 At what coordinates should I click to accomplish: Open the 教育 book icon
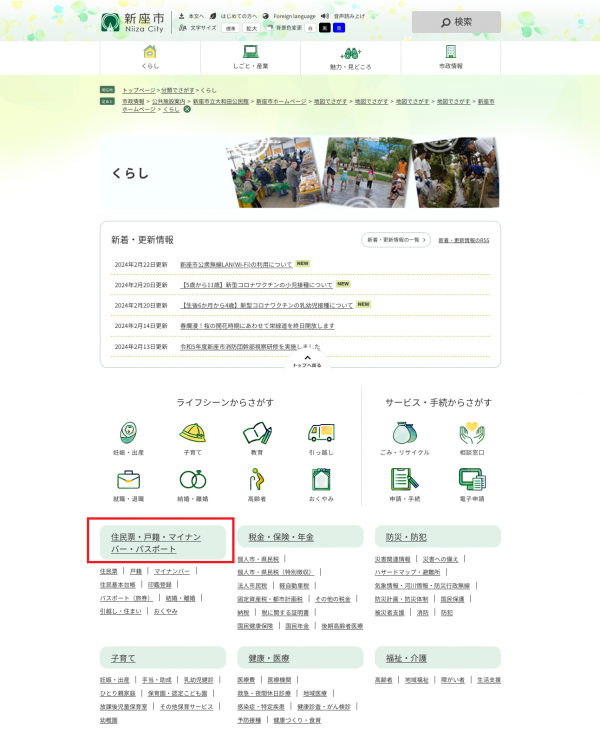257,433
